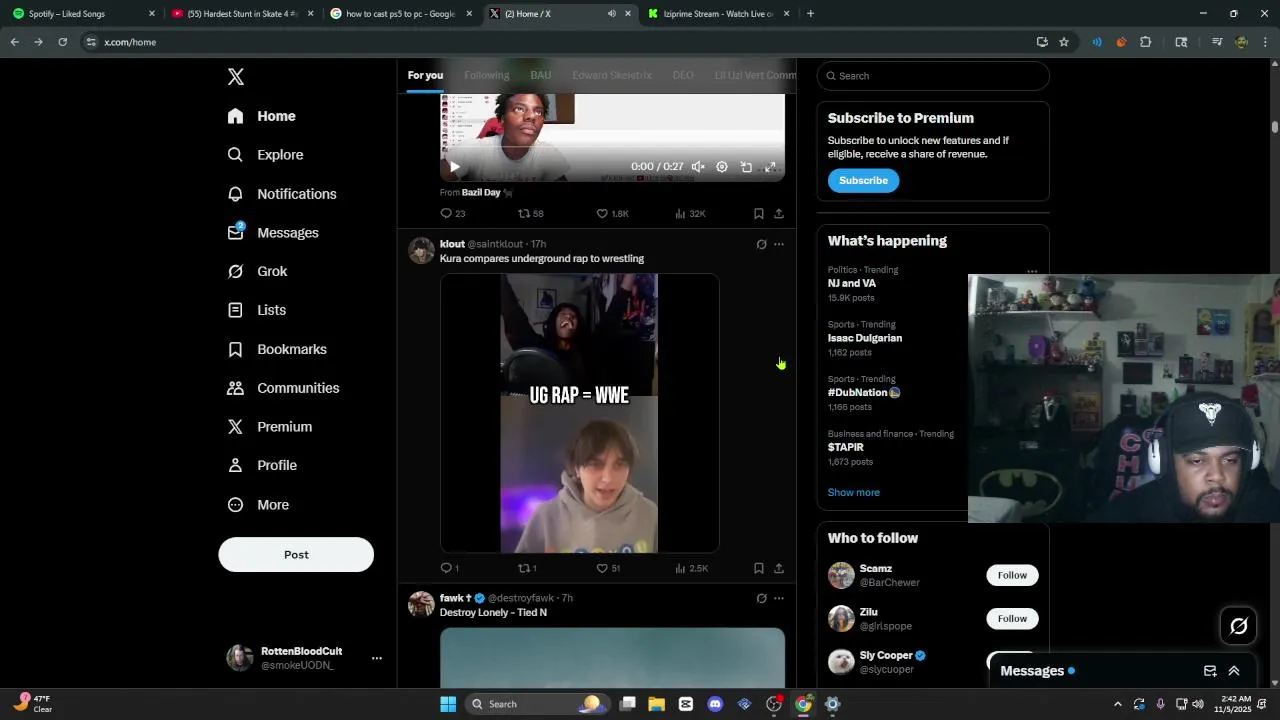Open Premium in sidebar
The width and height of the screenshot is (1280, 720).
coord(270,427)
